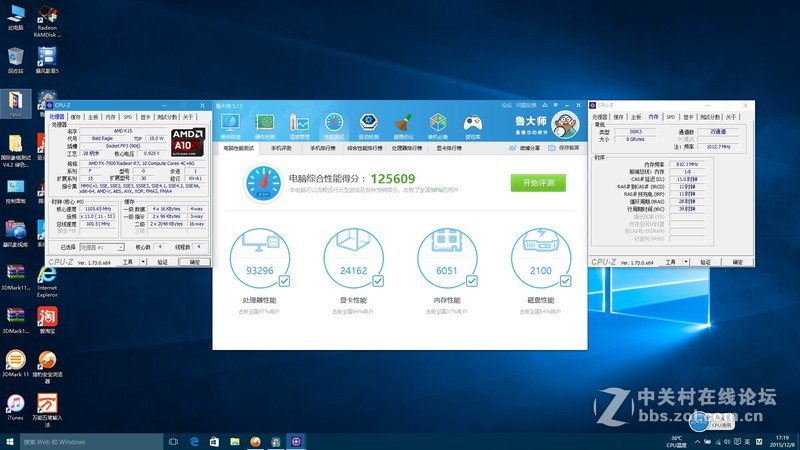Select the 显卡排行榜 tab in Ludashi
This screenshot has height=450, width=800.
tap(449, 148)
